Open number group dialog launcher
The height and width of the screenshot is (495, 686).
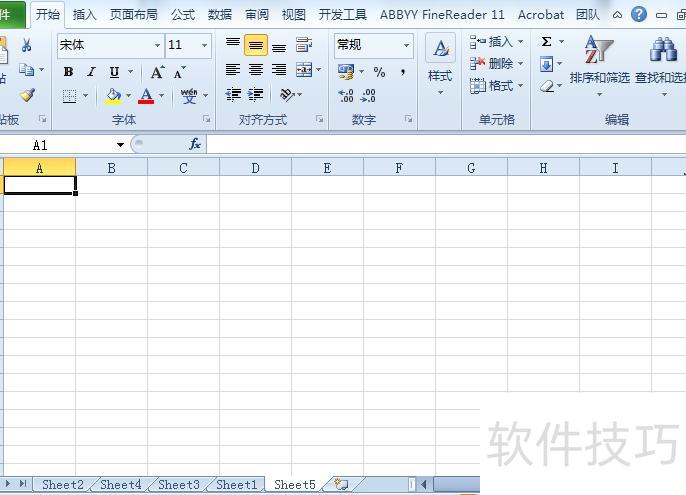pos(409,119)
